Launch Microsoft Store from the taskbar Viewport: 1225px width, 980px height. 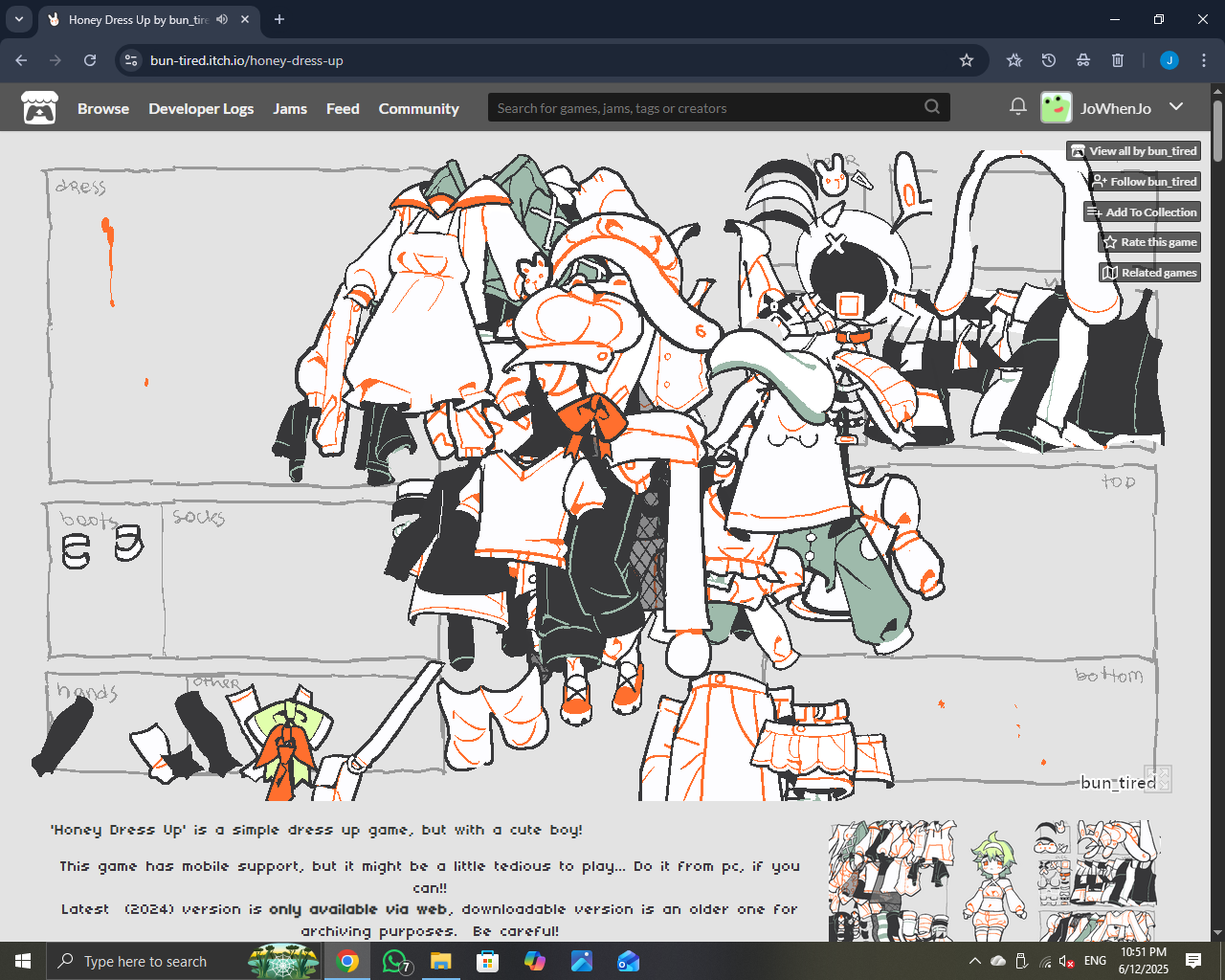487,961
